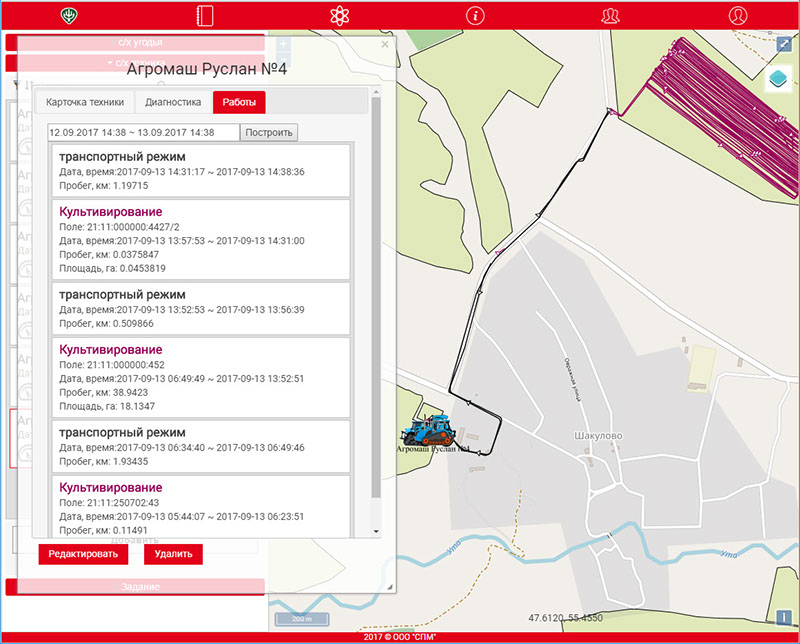Open the notebook journal icon
Image resolution: width=800 pixels, height=644 pixels.
(205, 15)
